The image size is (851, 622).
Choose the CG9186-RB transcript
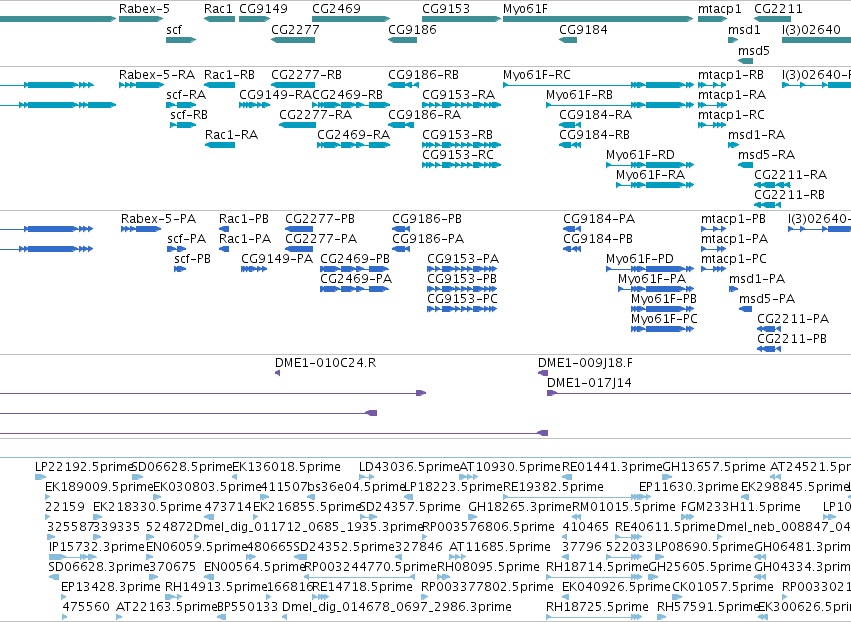404,85
